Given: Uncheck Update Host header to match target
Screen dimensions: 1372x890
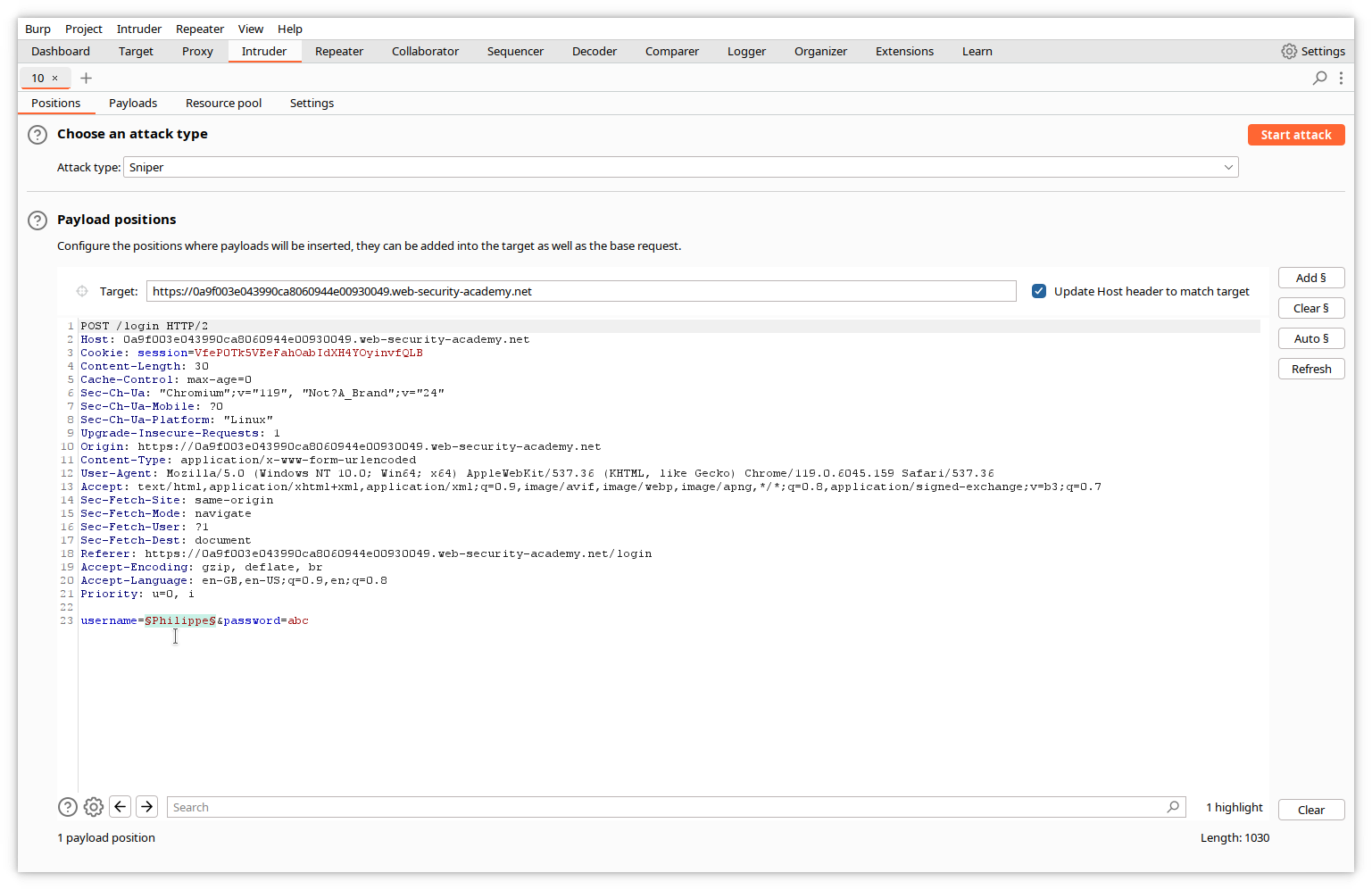Looking at the screenshot, I should coord(1039,291).
